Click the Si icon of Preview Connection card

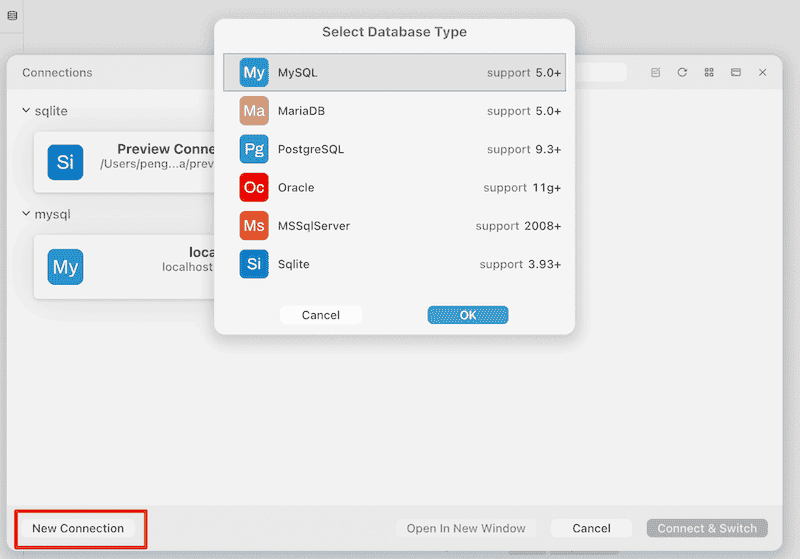click(65, 162)
